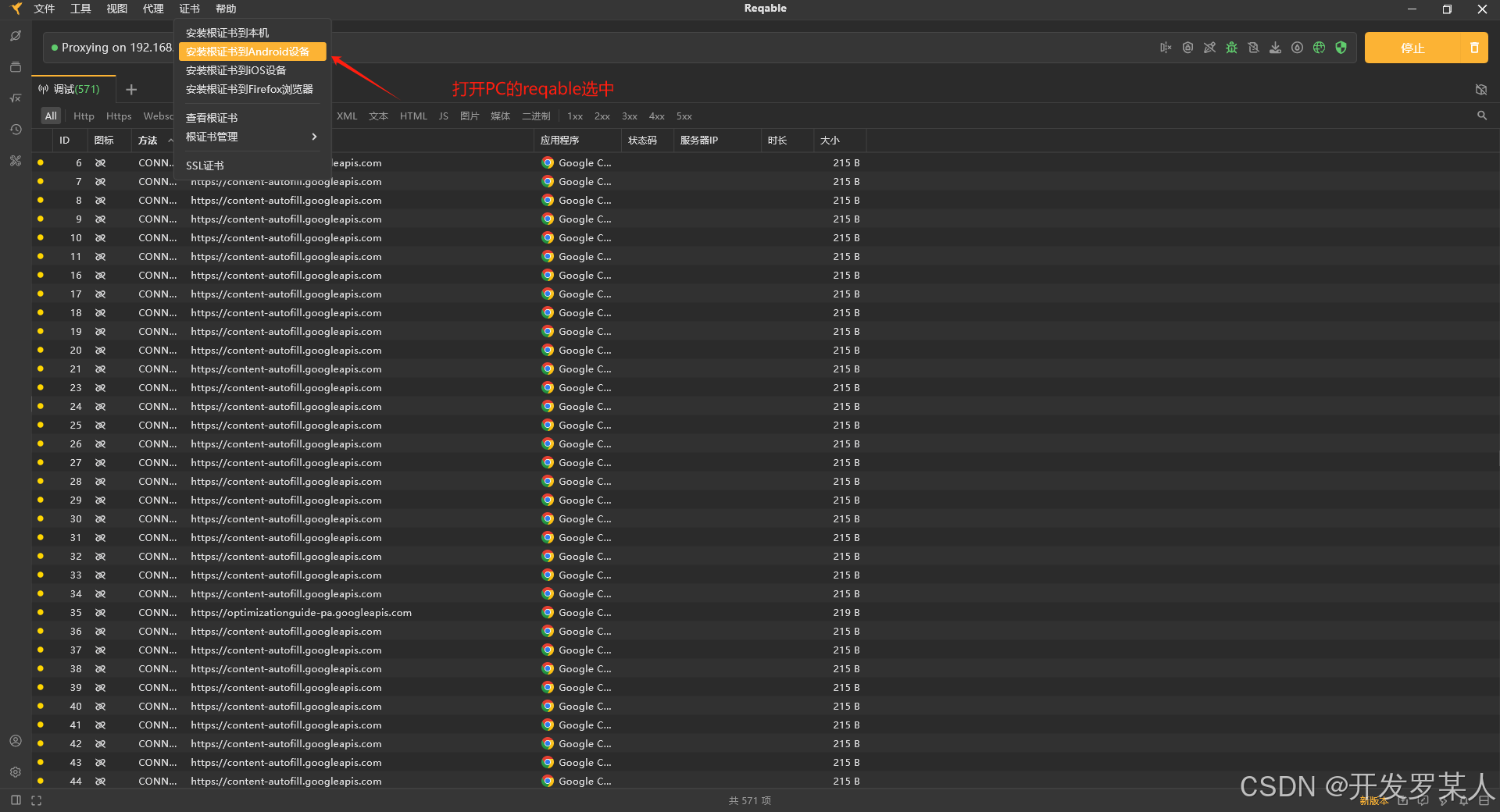Filter by 5xx status codes
Image resolution: width=1500 pixels, height=812 pixels.
[684, 116]
